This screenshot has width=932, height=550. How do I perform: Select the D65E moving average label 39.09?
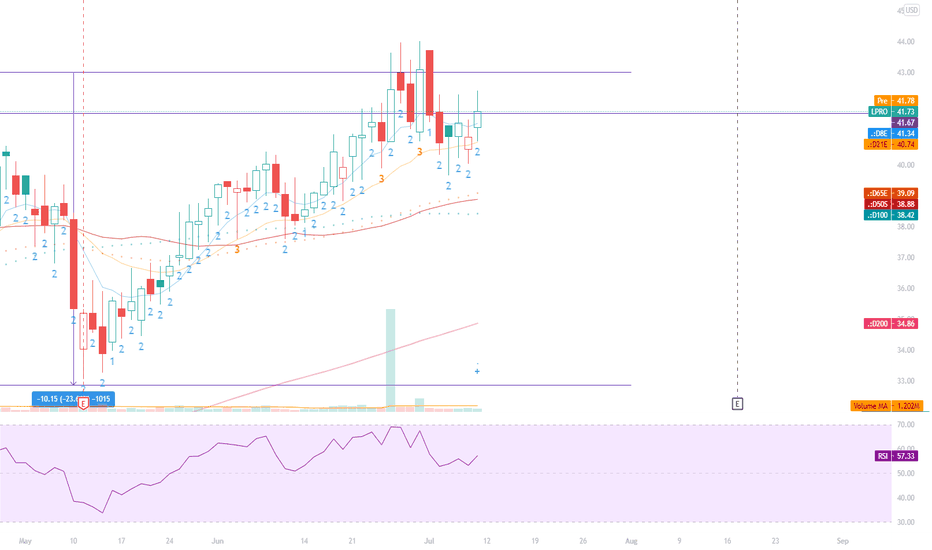(891, 193)
